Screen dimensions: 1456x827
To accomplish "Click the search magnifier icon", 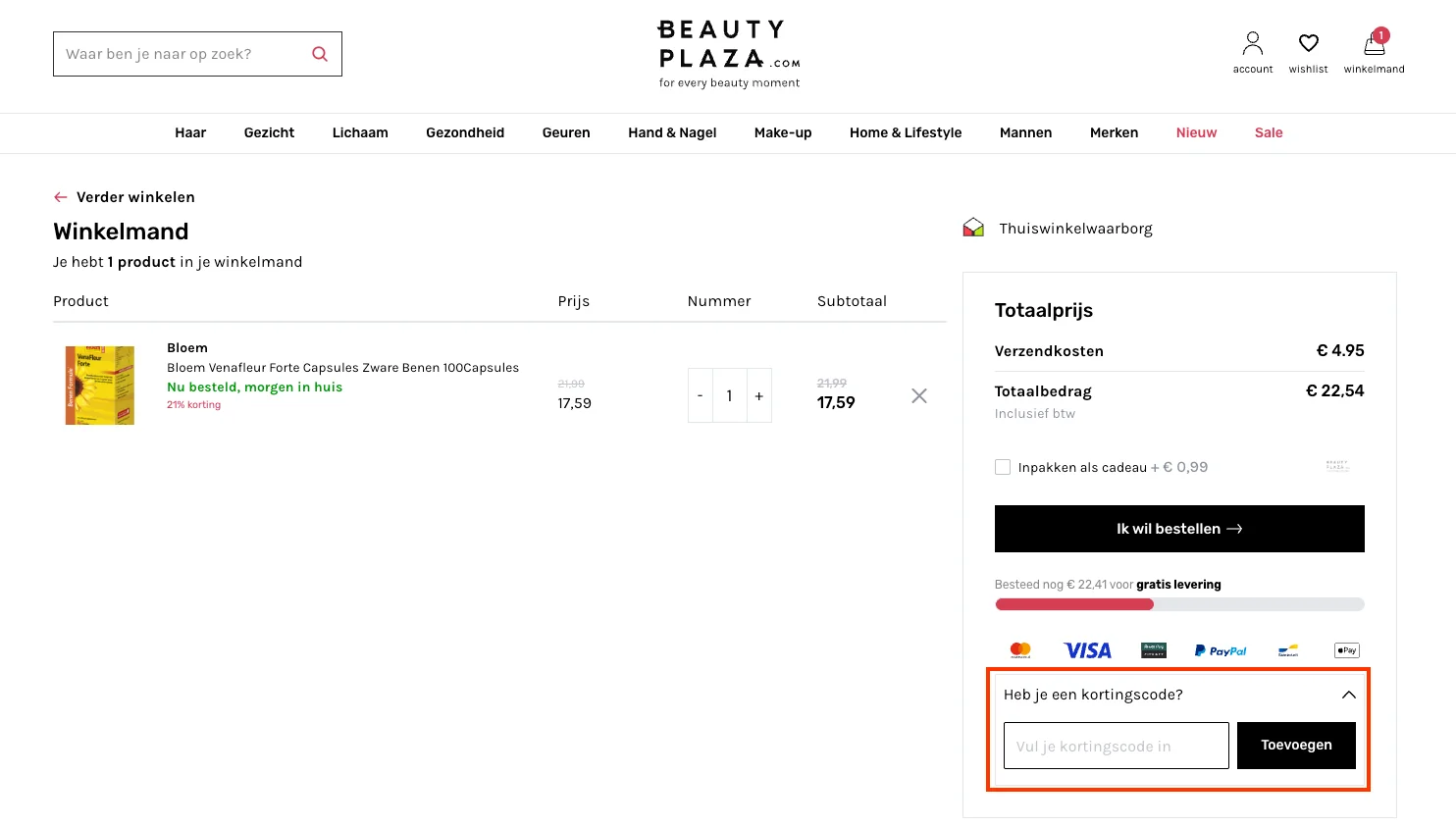I will tap(320, 54).
